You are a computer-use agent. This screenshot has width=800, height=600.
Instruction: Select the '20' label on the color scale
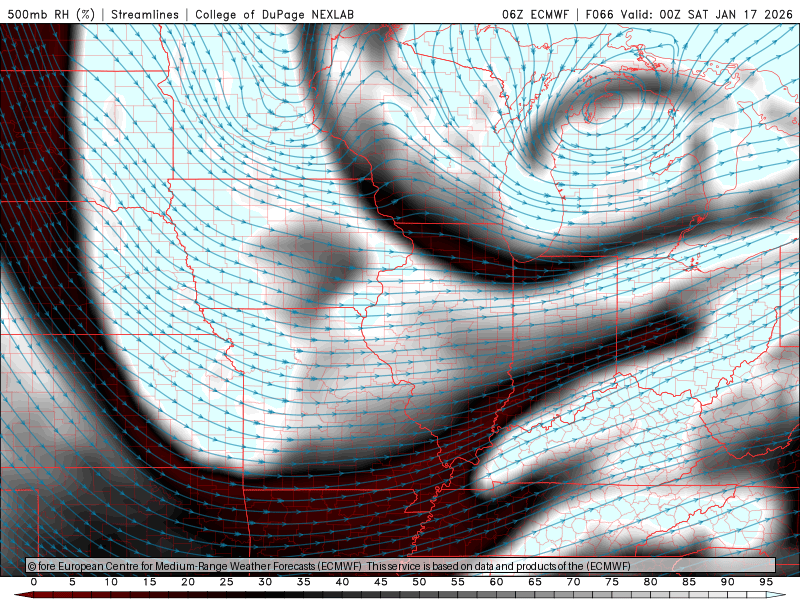(x=188, y=582)
